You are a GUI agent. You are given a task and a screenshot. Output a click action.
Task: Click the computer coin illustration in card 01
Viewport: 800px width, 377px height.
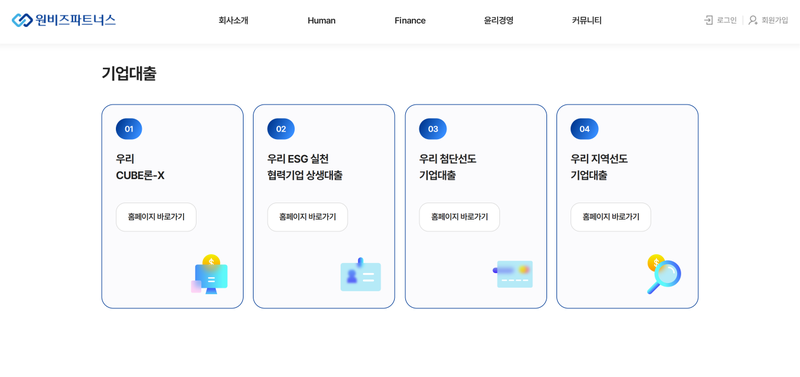click(209, 274)
